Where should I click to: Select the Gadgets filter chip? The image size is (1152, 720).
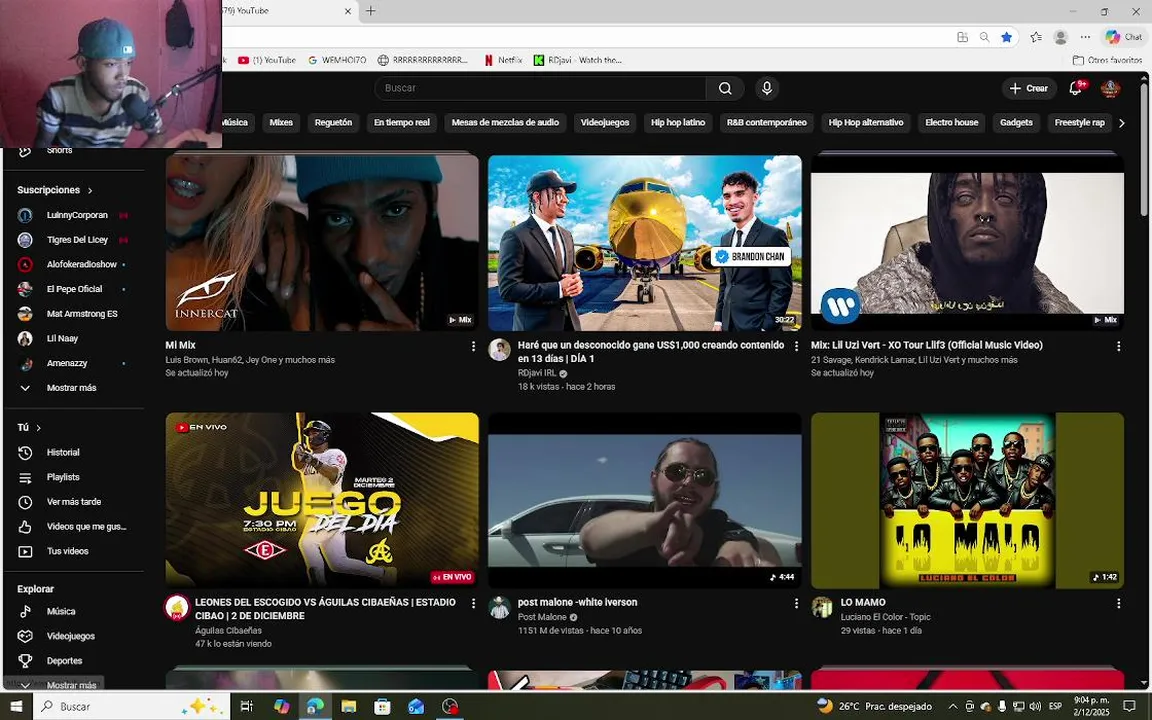pos(1017,123)
